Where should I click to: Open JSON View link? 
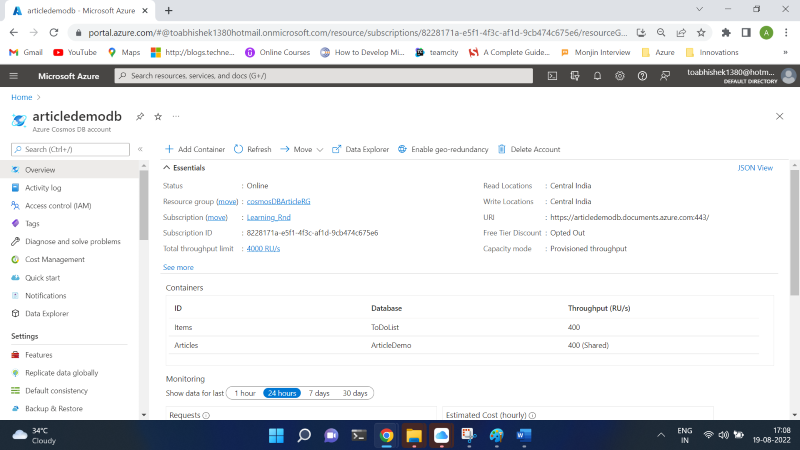(x=755, y=168)
